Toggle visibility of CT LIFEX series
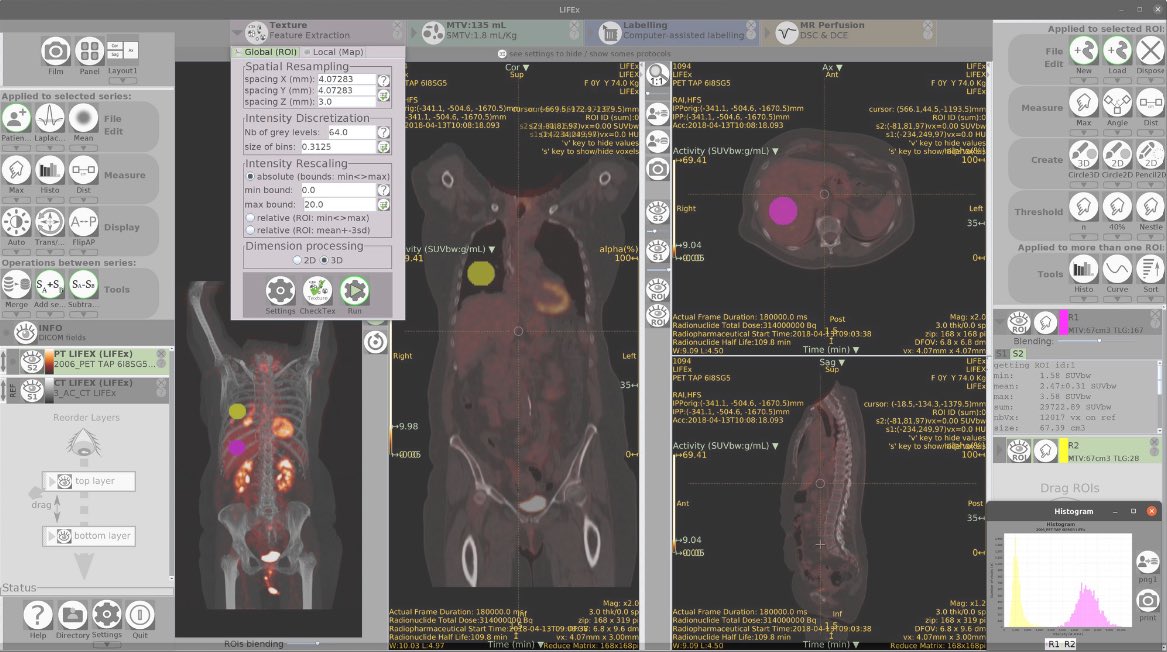This screenshot has width=1167, height=652. tap(32, 390)
